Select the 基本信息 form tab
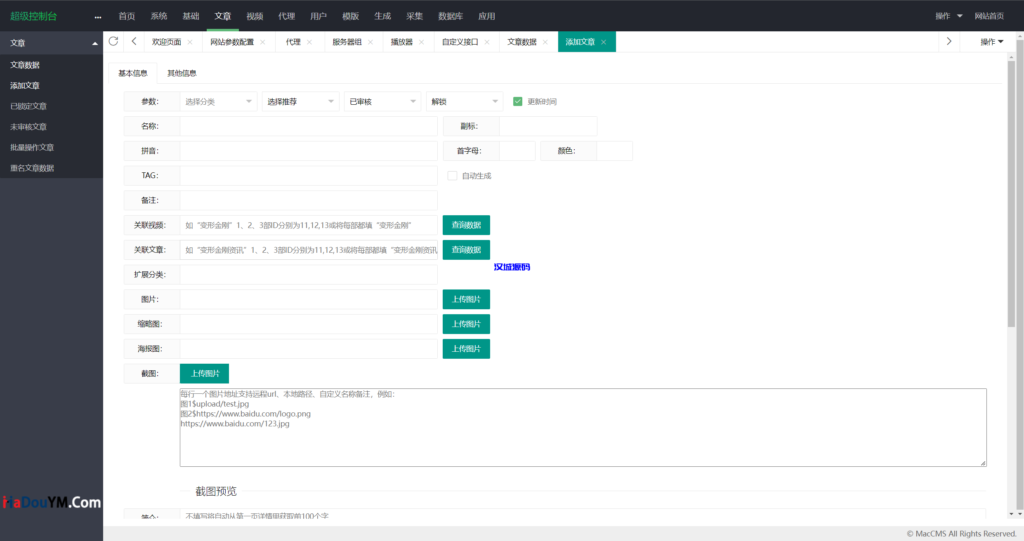 (133, 73)
